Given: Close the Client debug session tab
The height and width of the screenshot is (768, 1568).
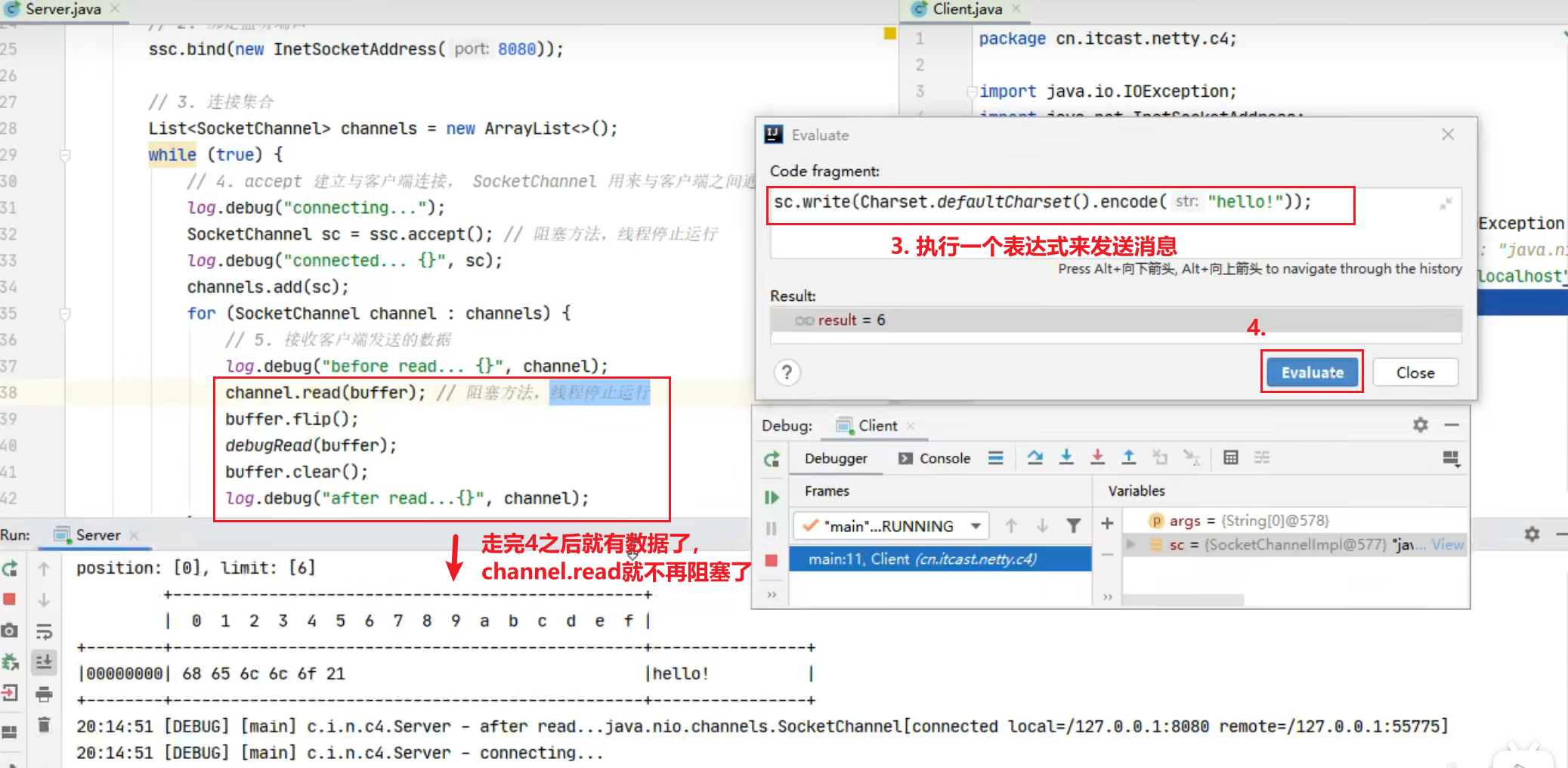Looking at the screenshot, I should (911, 426).
